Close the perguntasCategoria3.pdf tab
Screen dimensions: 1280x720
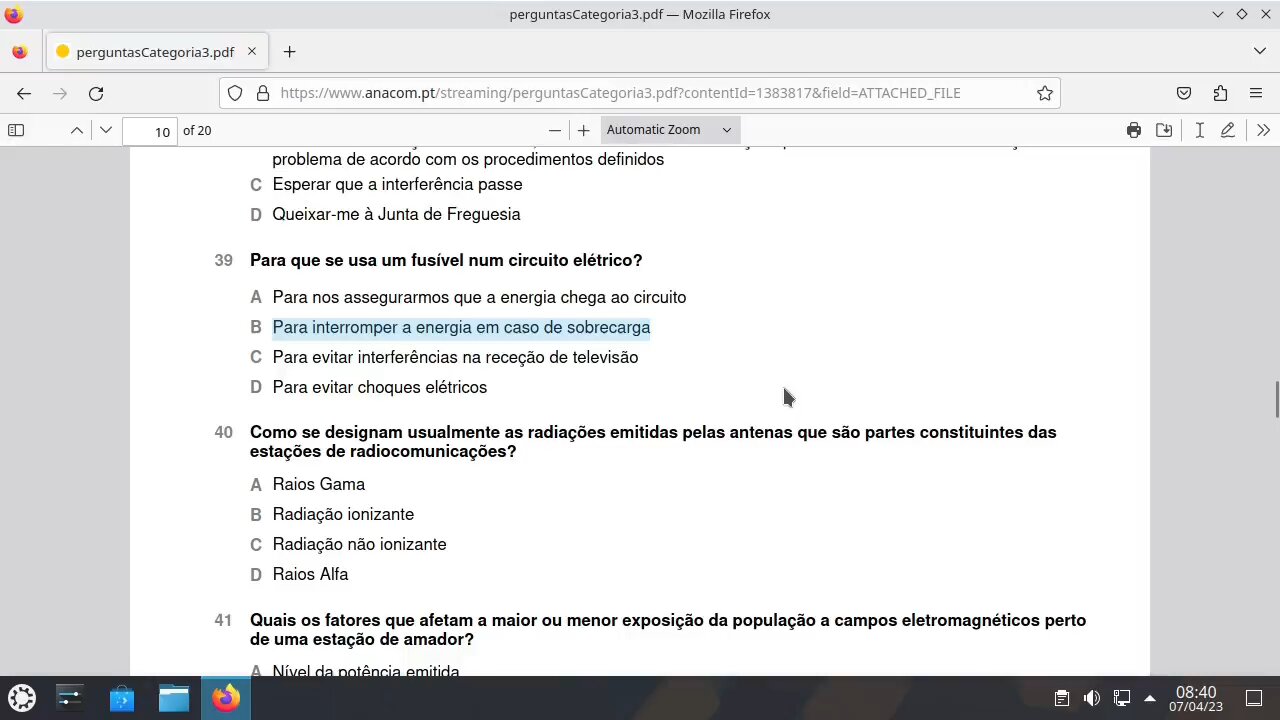pyautogui.click(x=252, y=52)
